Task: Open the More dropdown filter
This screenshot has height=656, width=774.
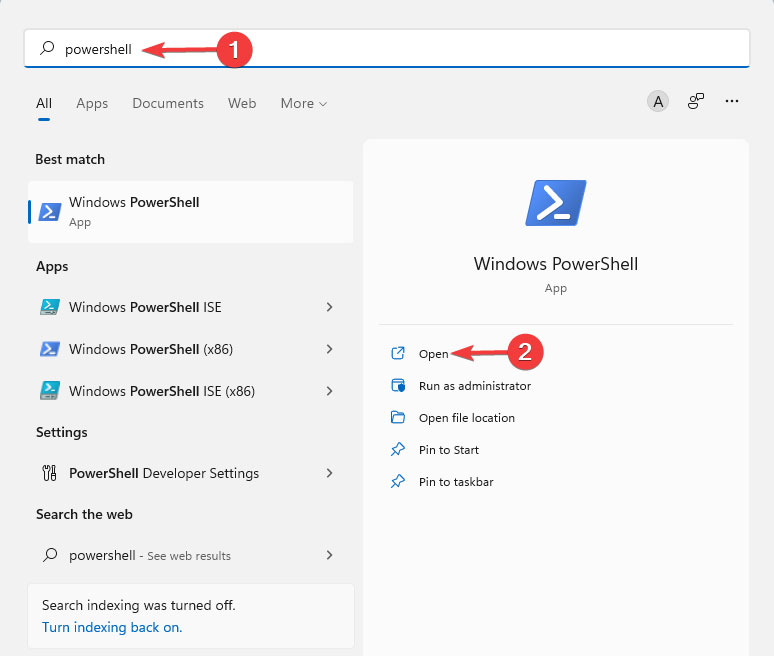Action: (304, 103)
